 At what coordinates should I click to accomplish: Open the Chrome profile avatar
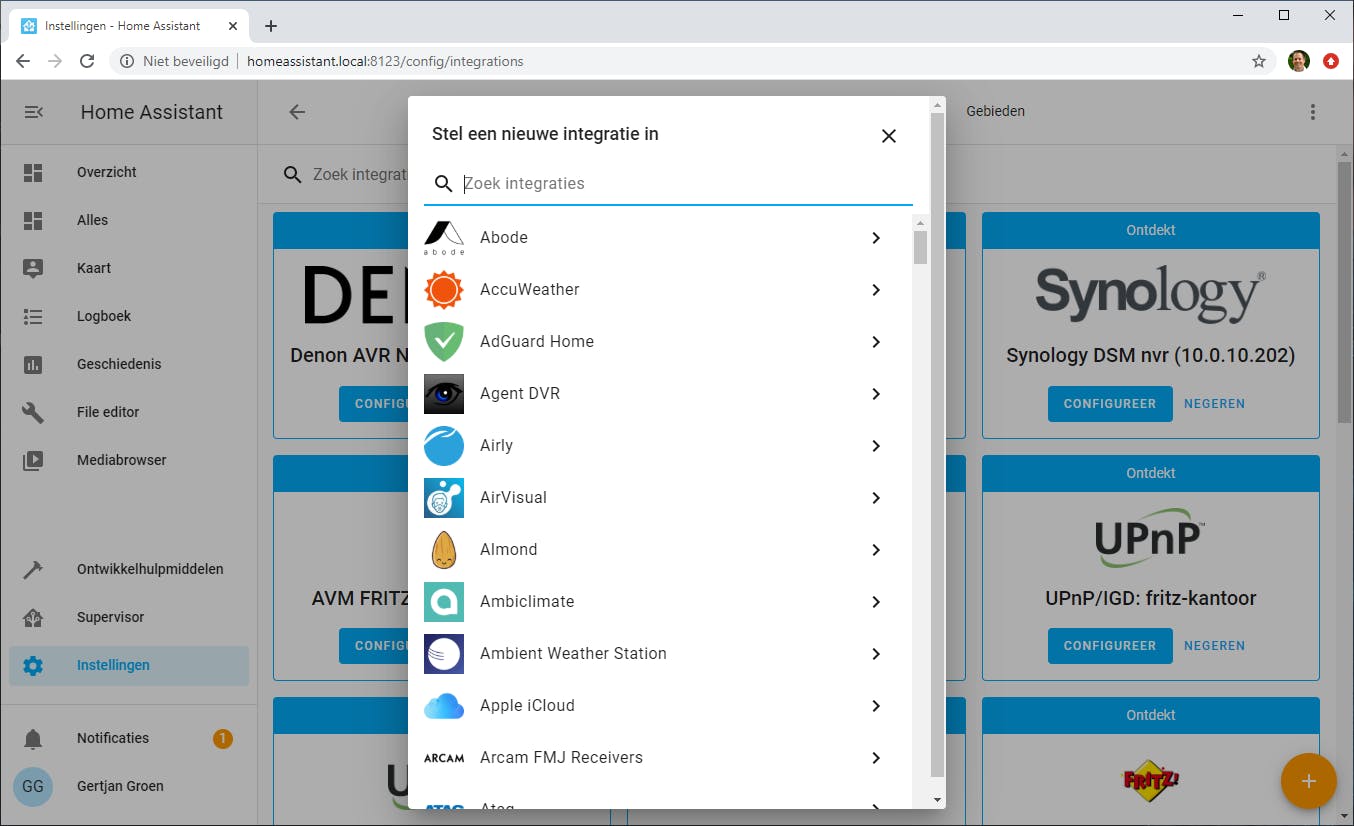pos(1299,61)
